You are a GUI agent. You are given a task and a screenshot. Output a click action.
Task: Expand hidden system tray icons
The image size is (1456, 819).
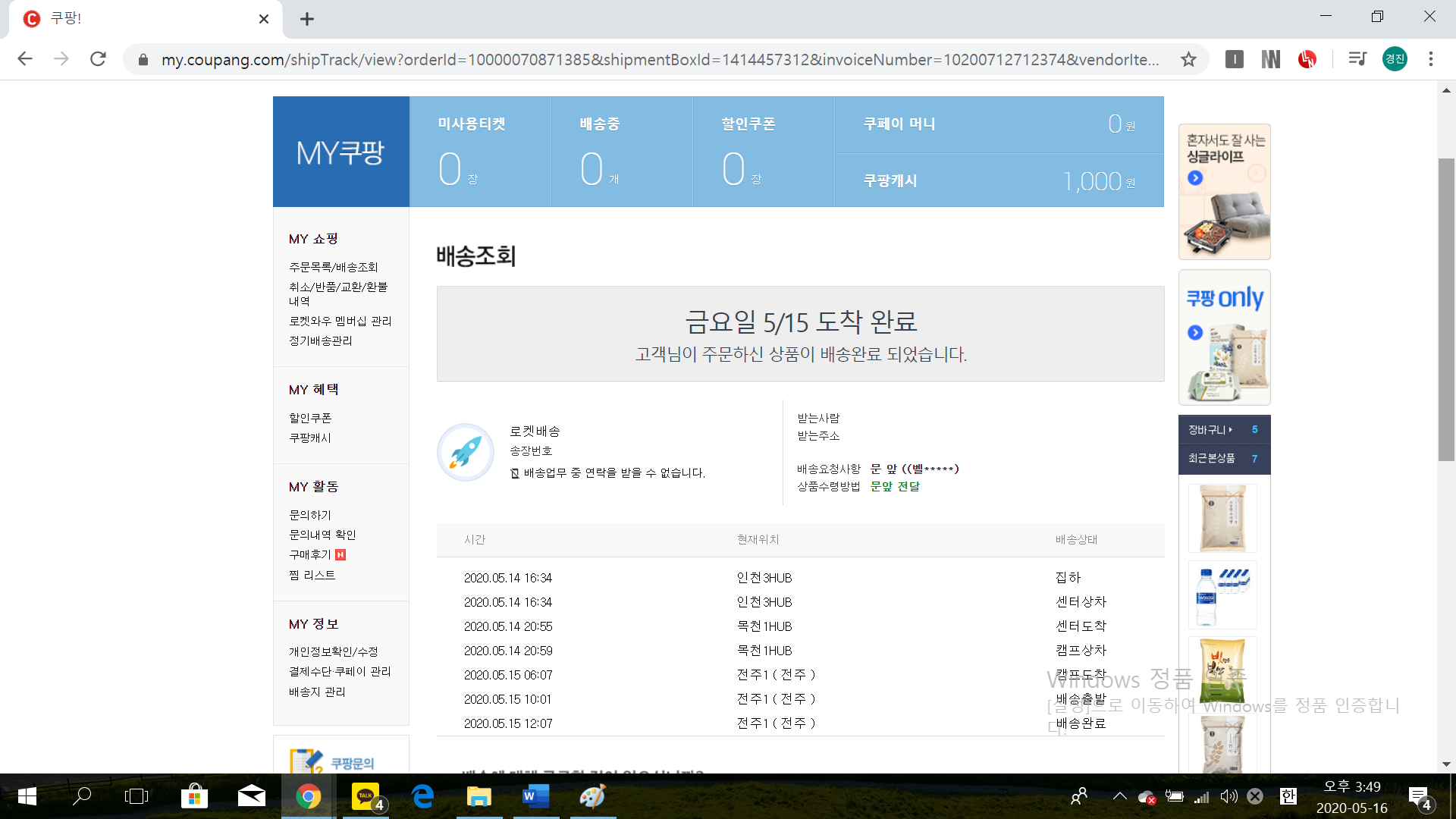tap(1119, 796)
